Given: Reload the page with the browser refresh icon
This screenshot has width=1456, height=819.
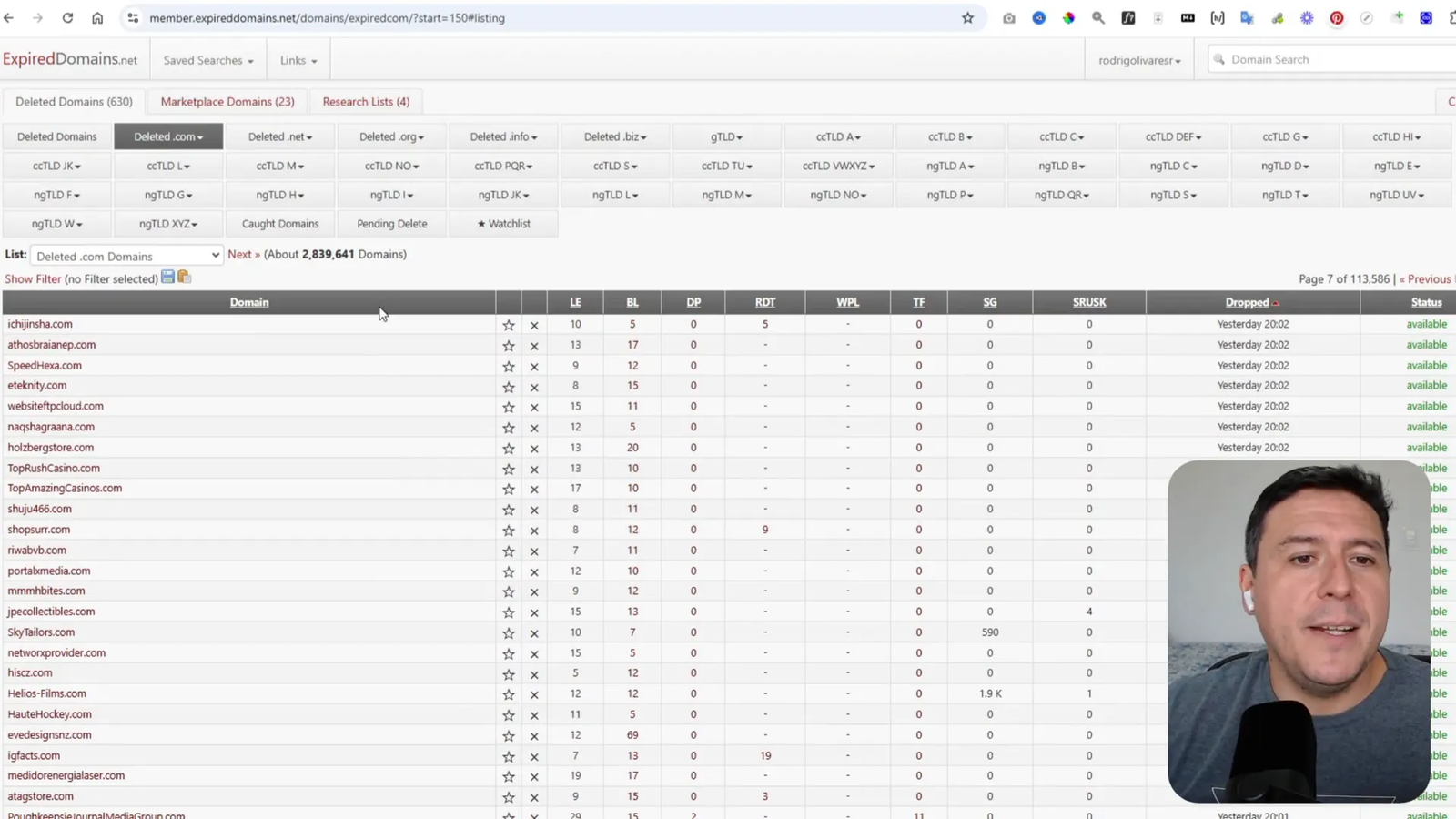Looking at the screenshot, I should (x=67, y=18).
